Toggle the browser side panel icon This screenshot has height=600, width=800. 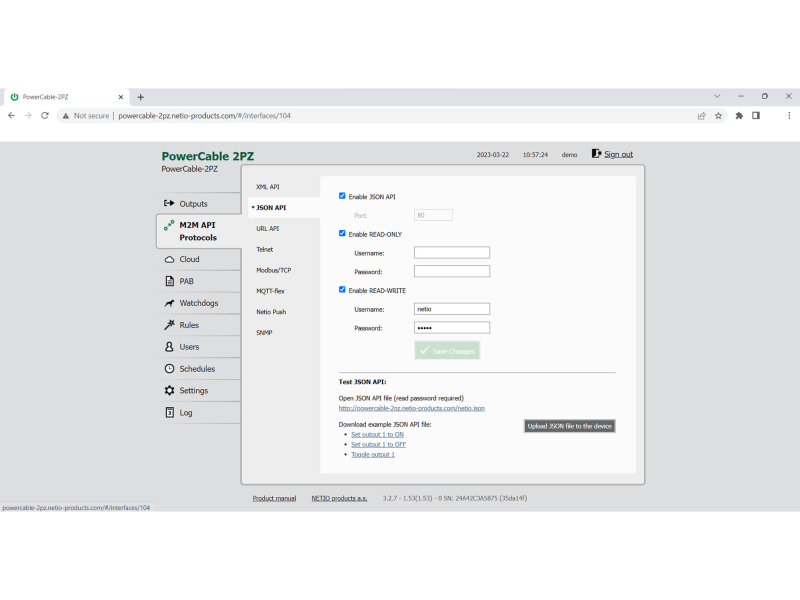(x=756, y=116)
